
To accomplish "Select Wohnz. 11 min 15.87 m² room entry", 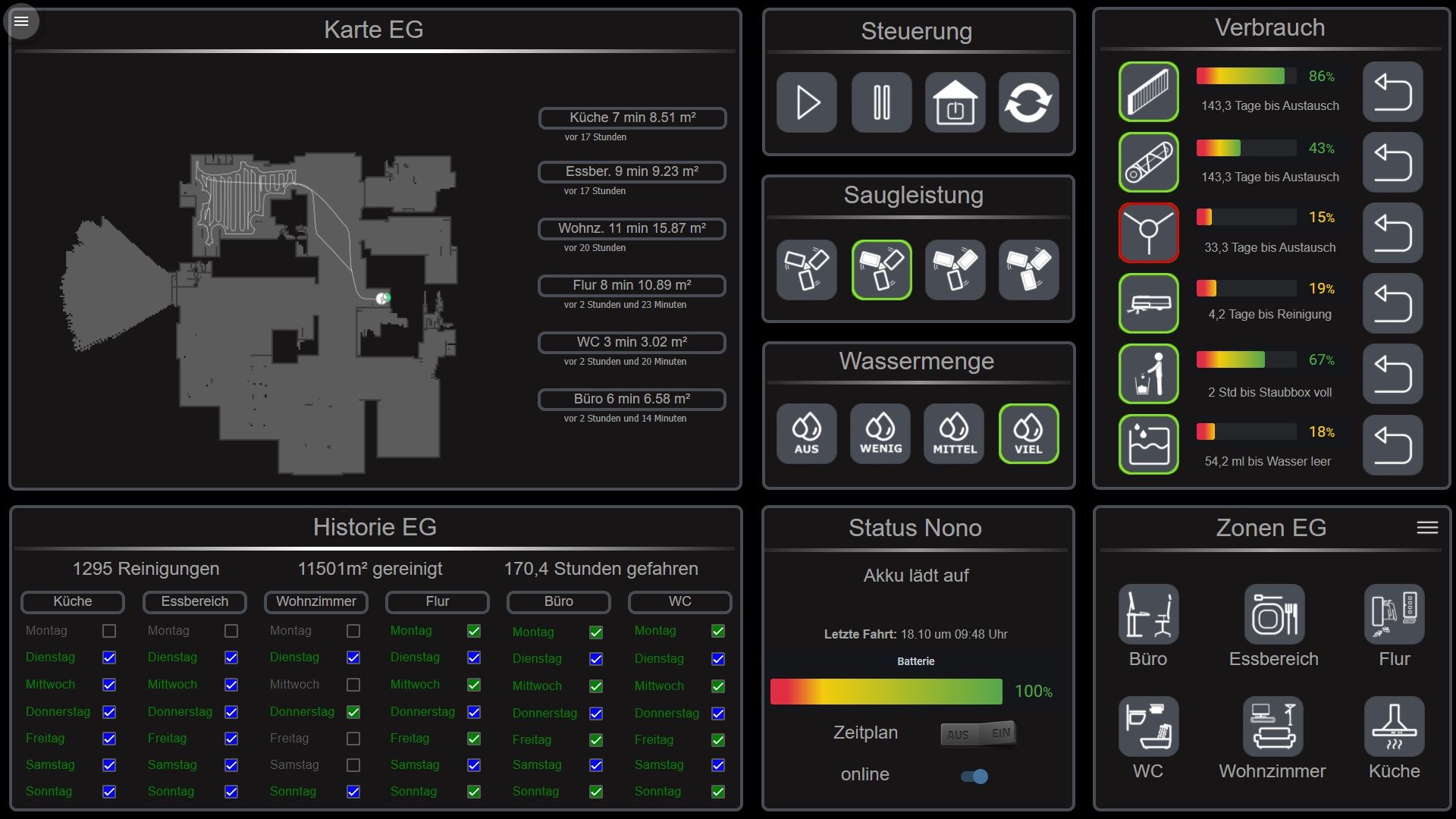I will coord(632,228).
